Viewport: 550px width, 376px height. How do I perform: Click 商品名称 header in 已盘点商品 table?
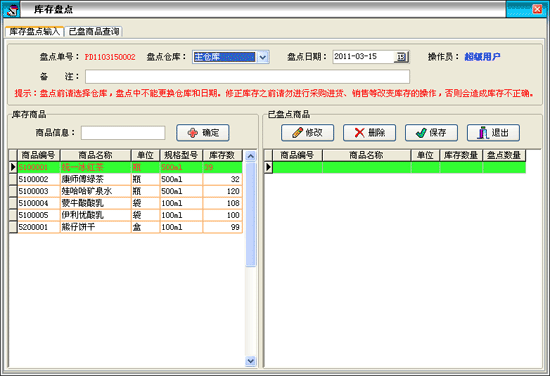[367, 155]
